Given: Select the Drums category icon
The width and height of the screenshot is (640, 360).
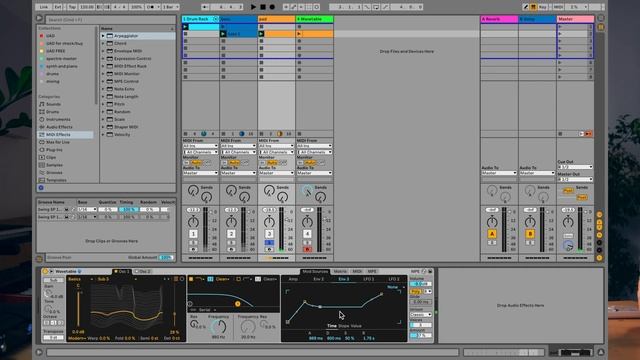Looking at the screenshot, I should pyautogui.click(x=42, y=111).
